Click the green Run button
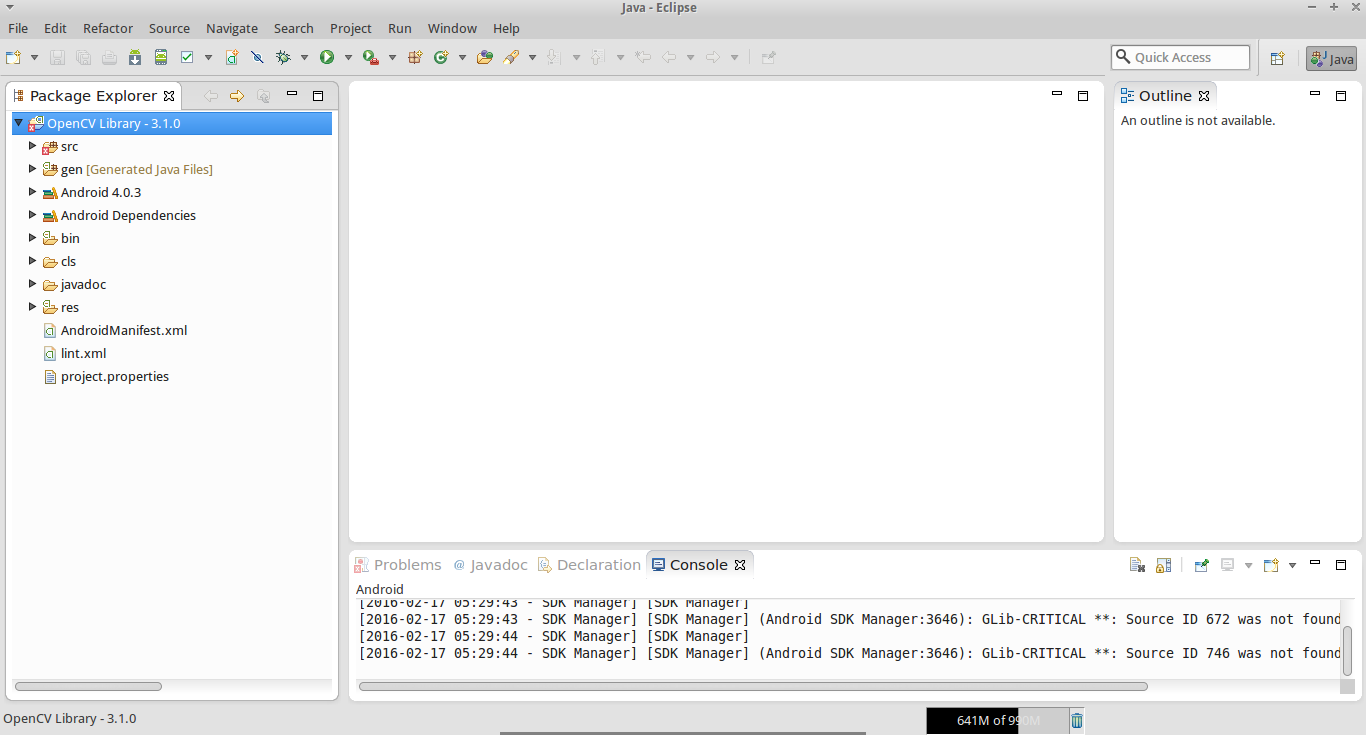 (x=326, y=57)
